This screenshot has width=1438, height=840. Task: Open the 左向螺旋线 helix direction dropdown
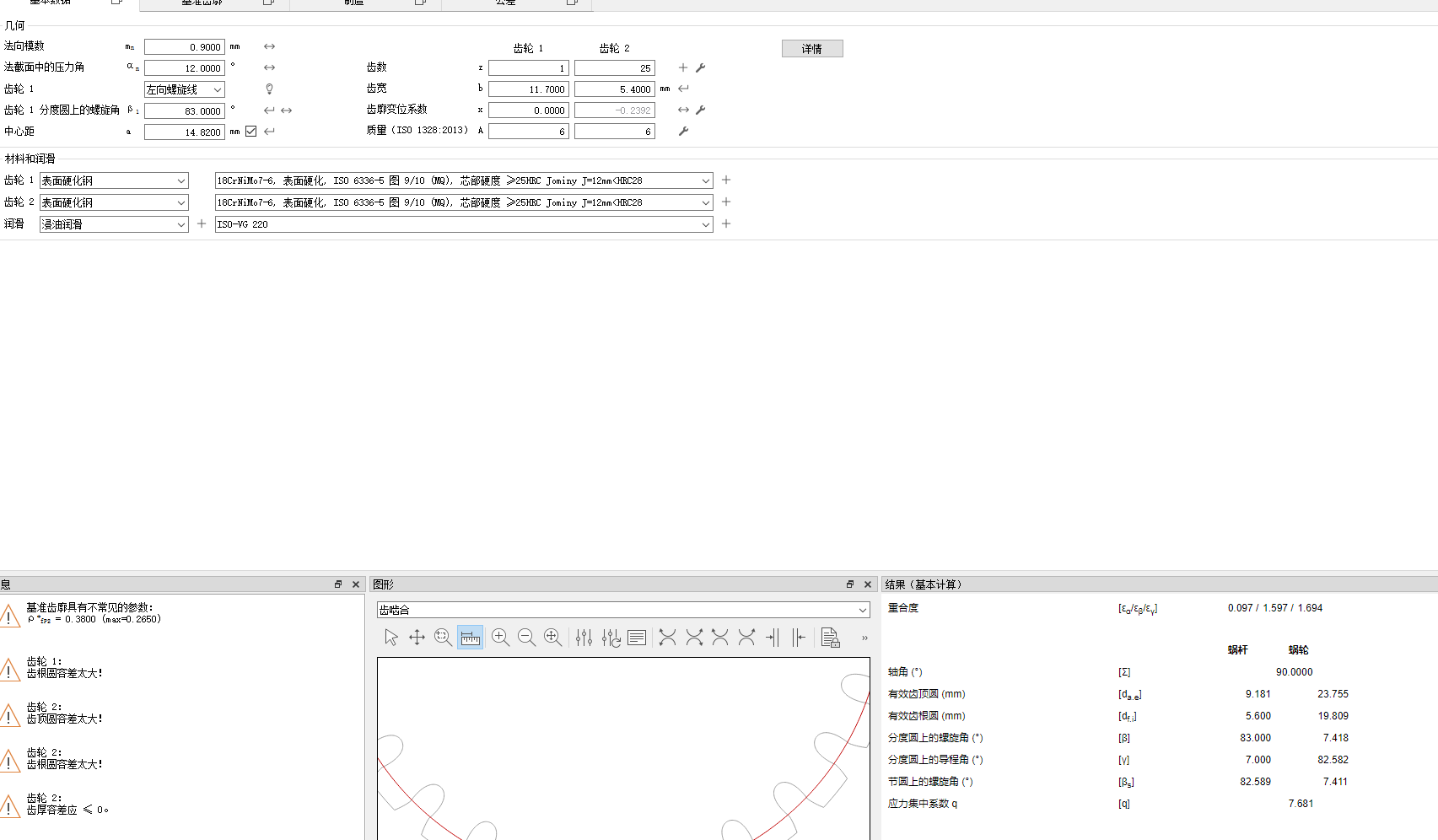(184, 89)
